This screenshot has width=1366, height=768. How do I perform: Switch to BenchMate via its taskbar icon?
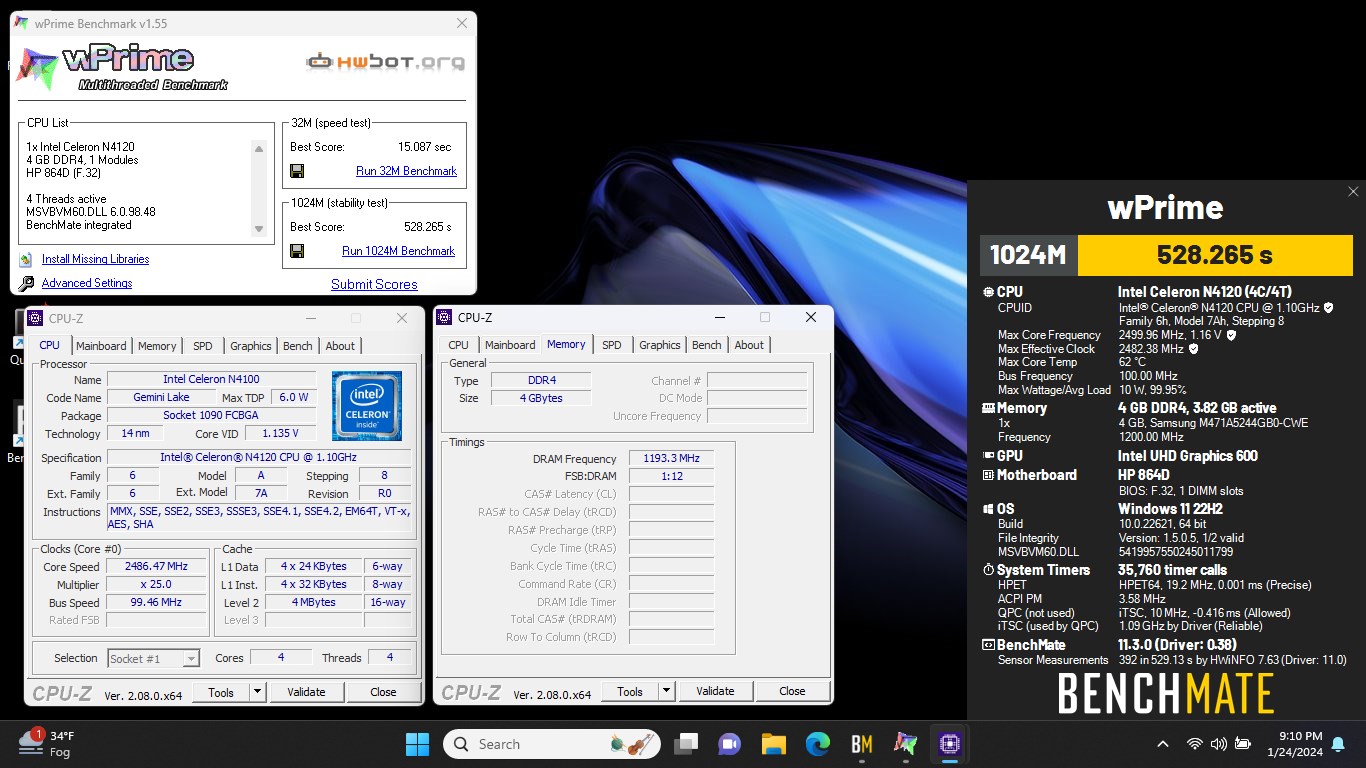point(862,744)
